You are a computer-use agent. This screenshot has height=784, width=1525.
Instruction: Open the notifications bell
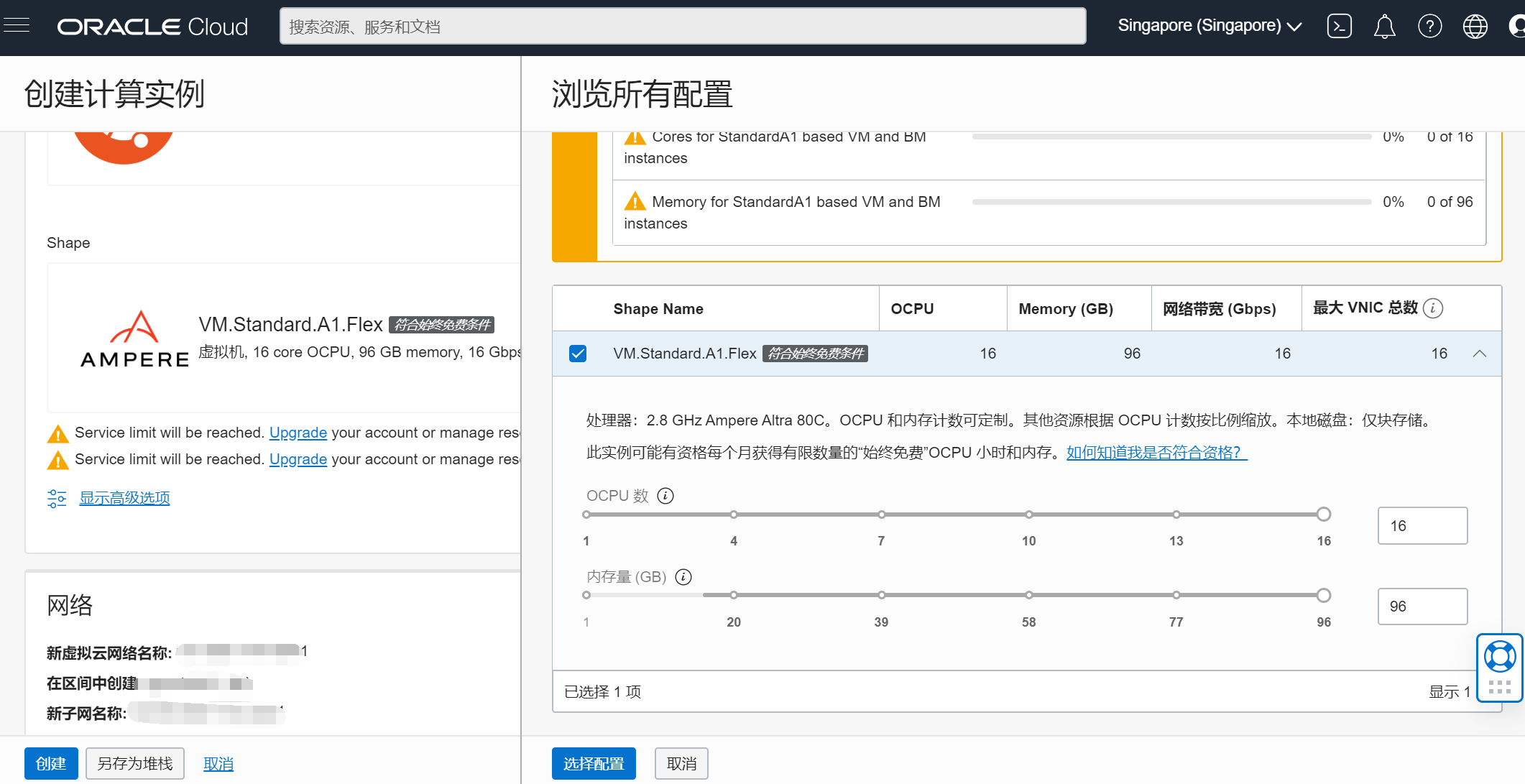1384,27
